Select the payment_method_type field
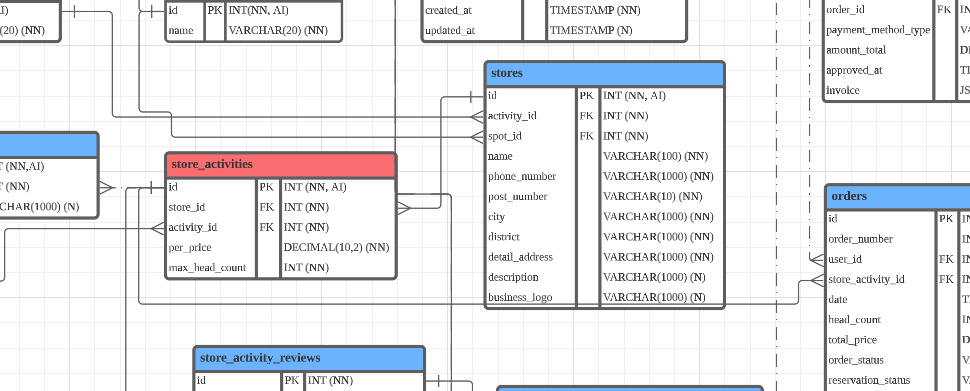970x391 pixels. point(878,30)
